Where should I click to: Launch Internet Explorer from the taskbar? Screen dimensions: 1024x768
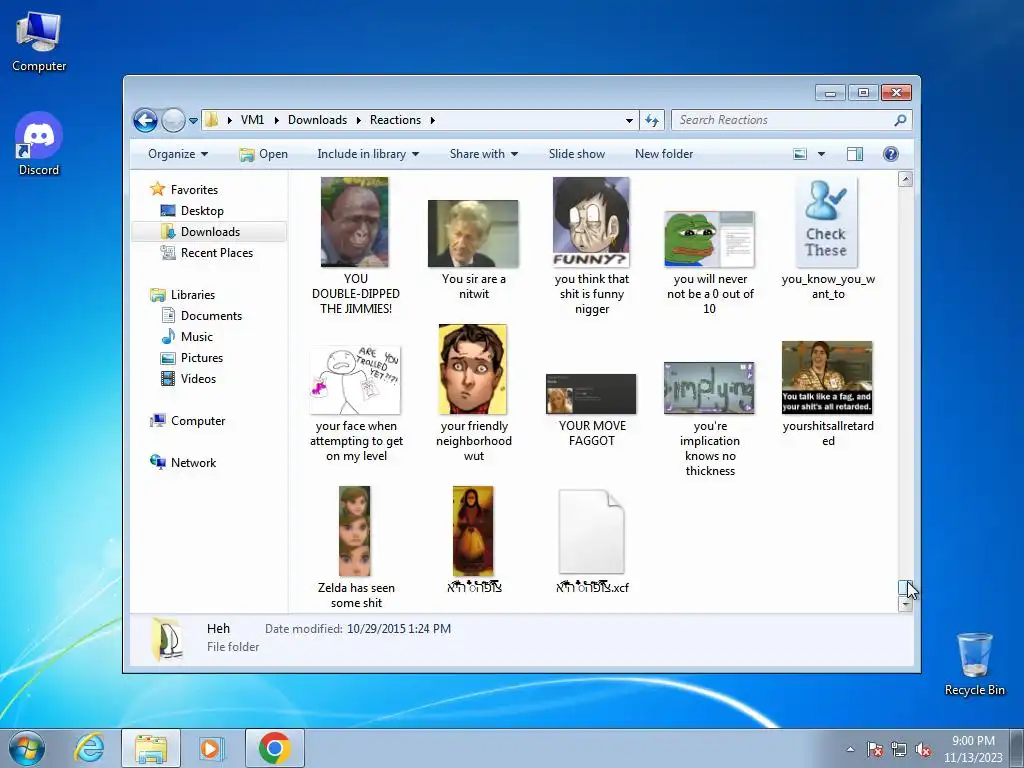point(89,748)
